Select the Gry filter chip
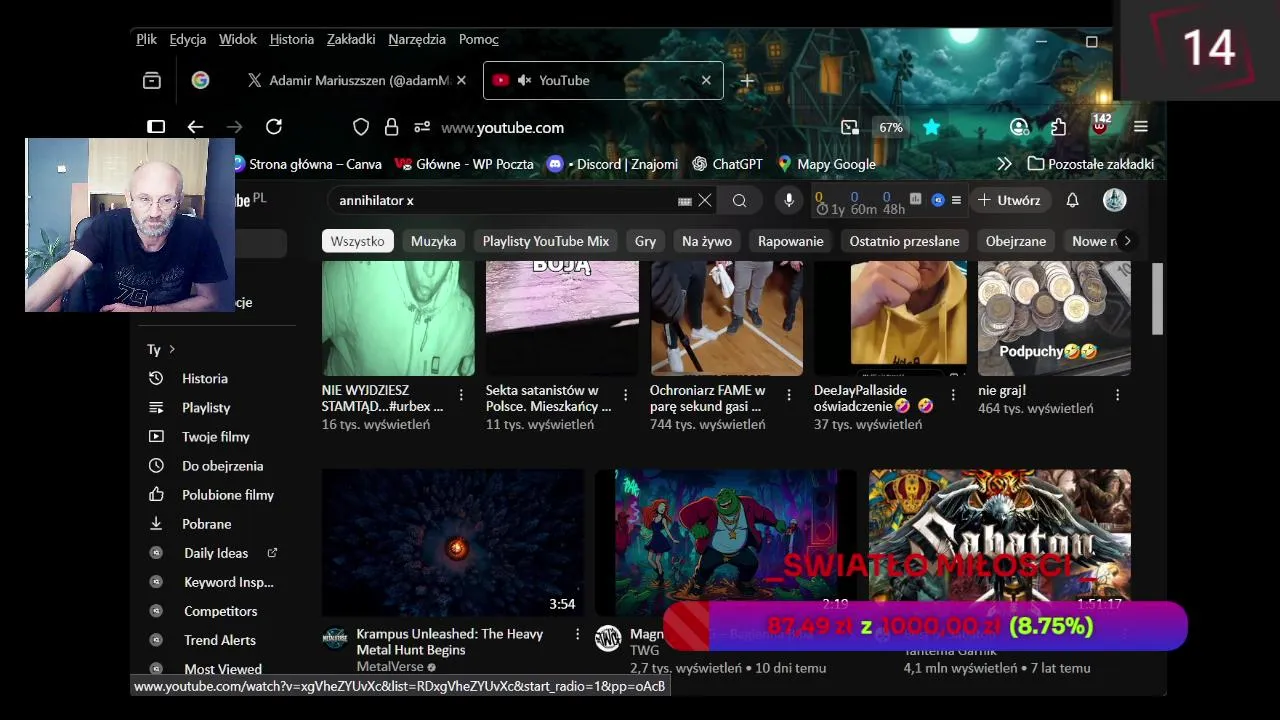The height and width of the screenshot is (720, 1280). 645,241
